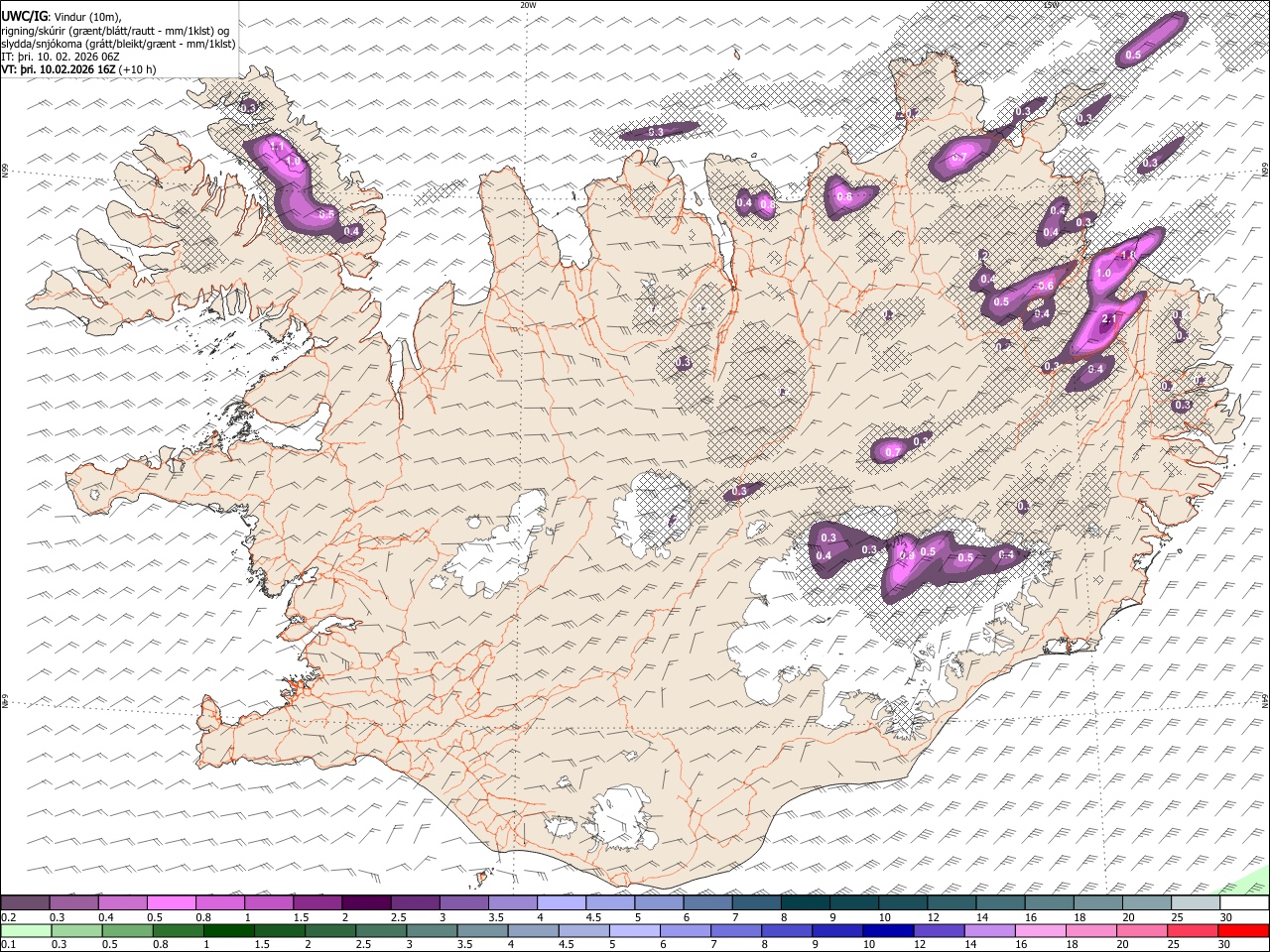1270x952 pixels.
Task: Click the 'VT: þri. 10.02.2026 16Z (+10 h)' line
Action: coord(78,69)
